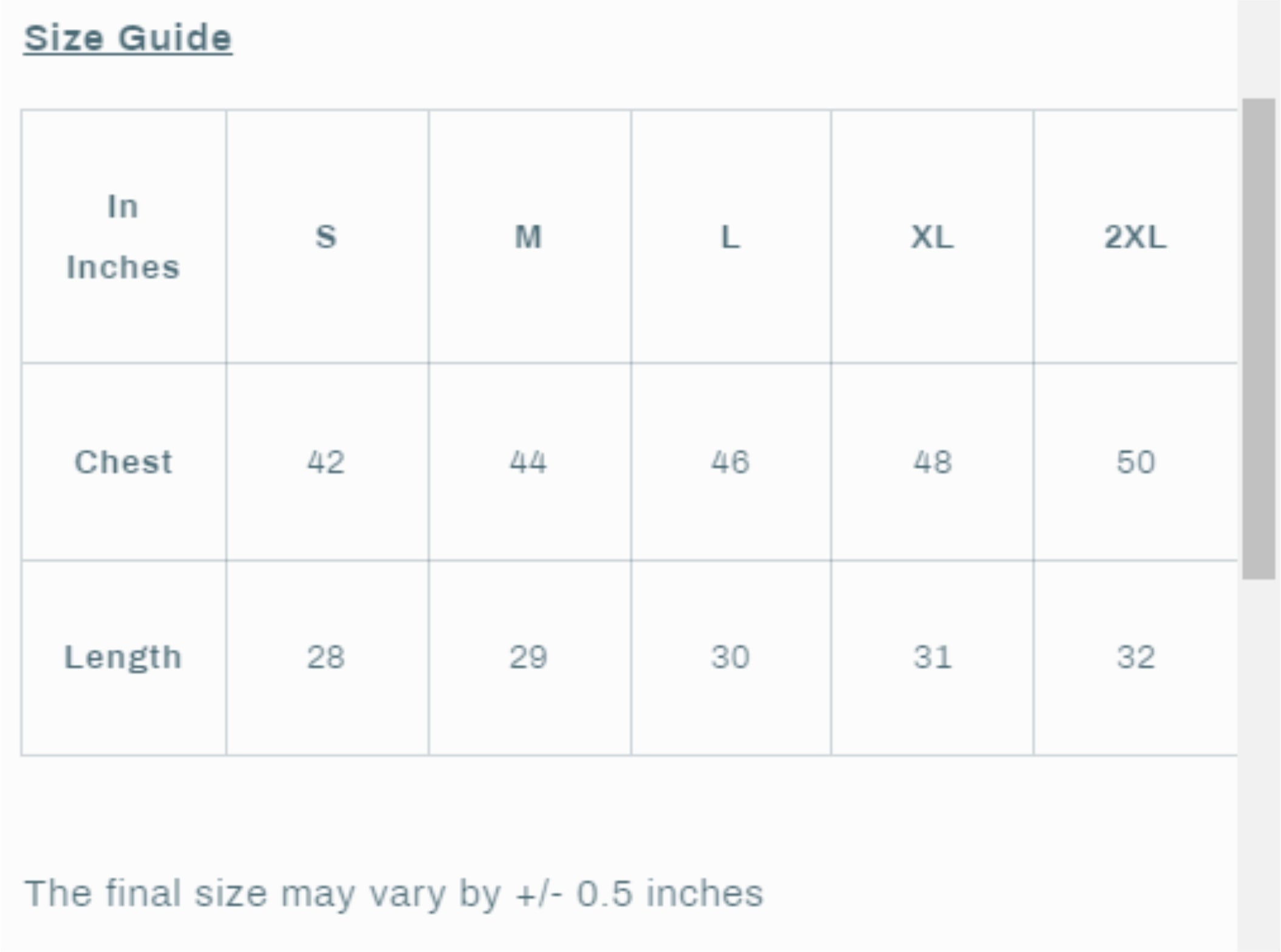Select the 'In Inches' header cell

123,237
